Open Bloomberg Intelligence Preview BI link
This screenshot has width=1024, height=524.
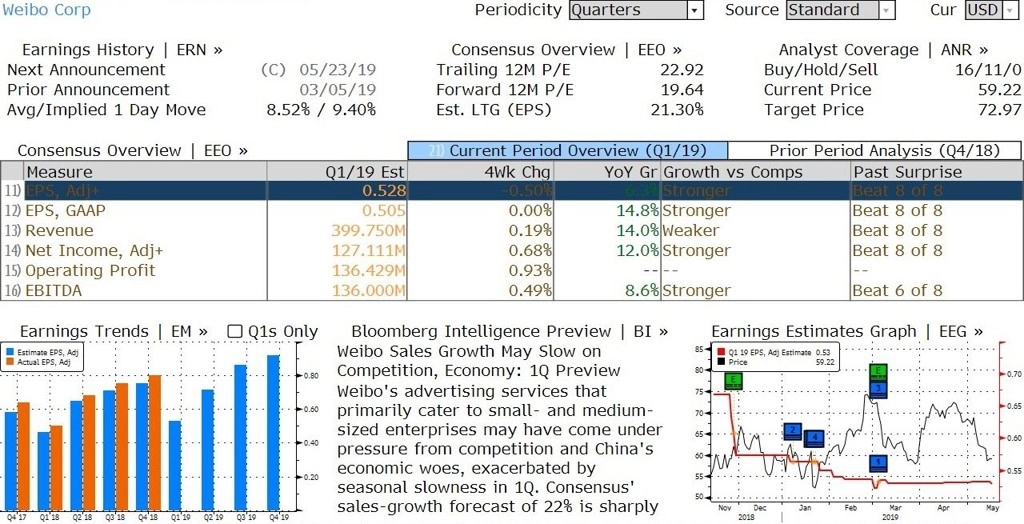click(x=509, y=331)
